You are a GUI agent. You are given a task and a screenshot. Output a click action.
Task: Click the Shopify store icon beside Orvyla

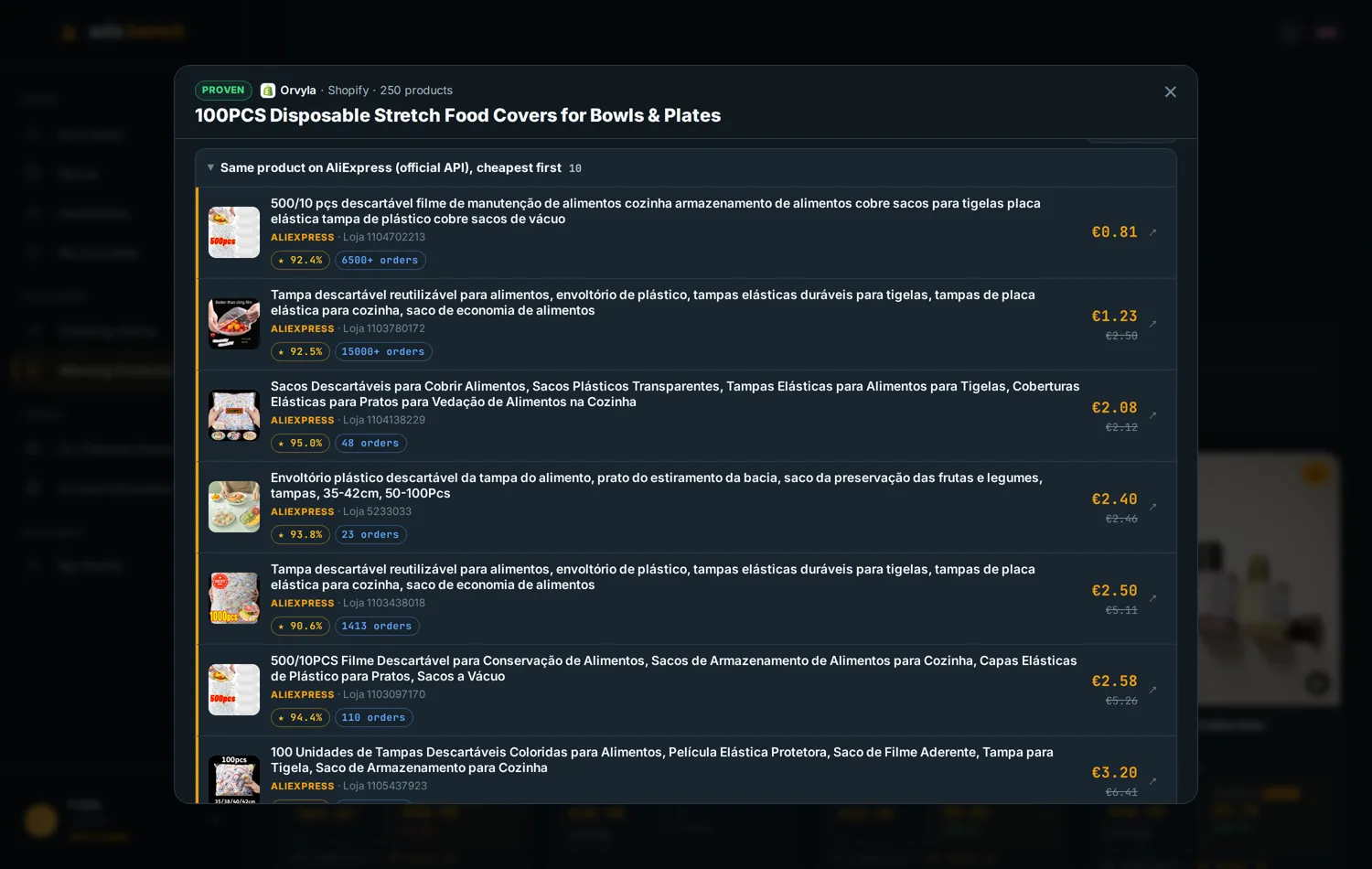coord(268,91)
